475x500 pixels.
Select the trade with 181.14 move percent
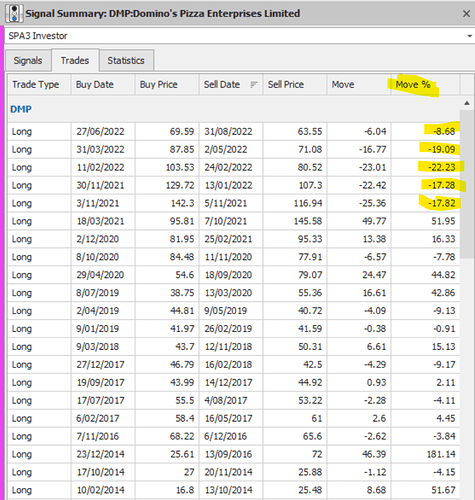click(234, 454)
